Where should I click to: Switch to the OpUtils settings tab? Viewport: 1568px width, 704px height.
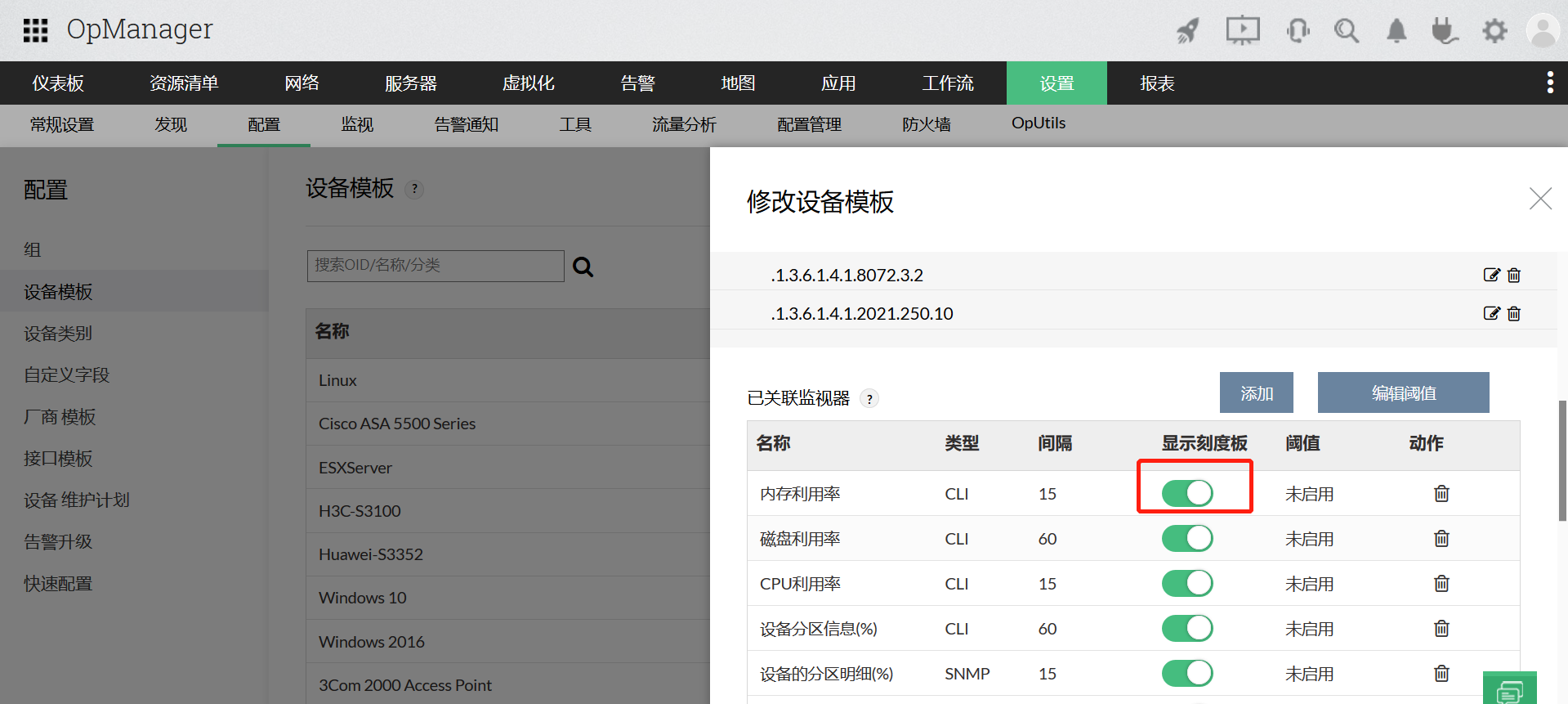(x=1039, y=123)
